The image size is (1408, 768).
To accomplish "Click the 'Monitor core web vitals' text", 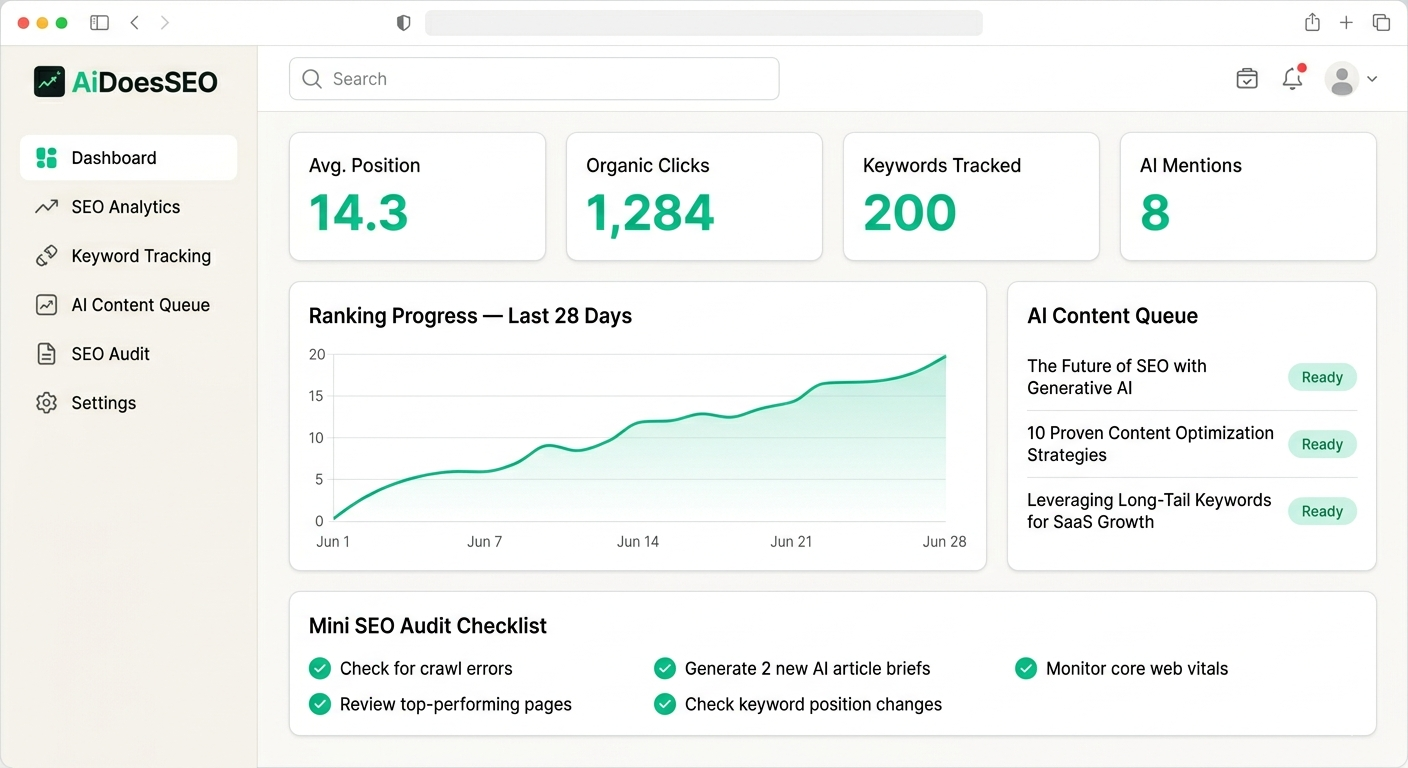I will click(1137, 669).
